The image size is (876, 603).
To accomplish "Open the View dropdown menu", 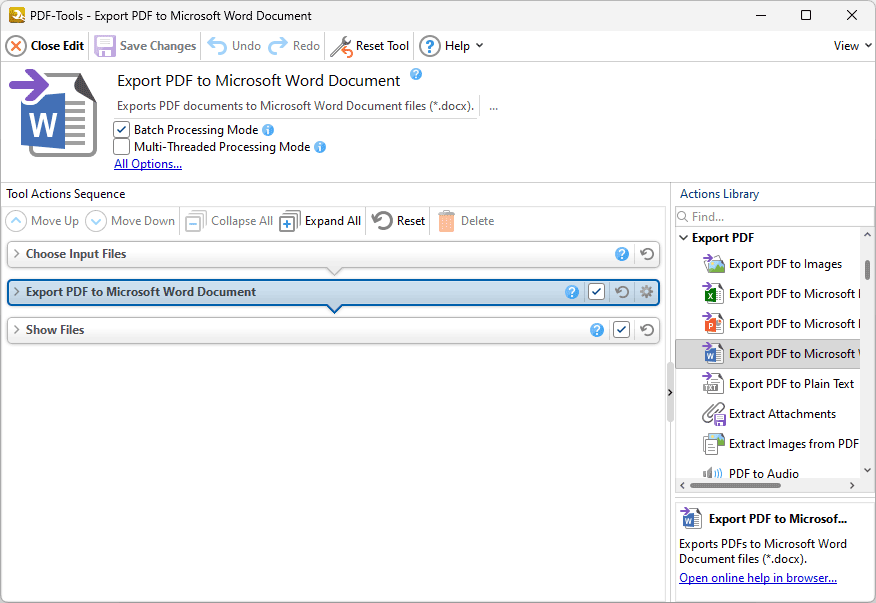I will click(852, 46).
